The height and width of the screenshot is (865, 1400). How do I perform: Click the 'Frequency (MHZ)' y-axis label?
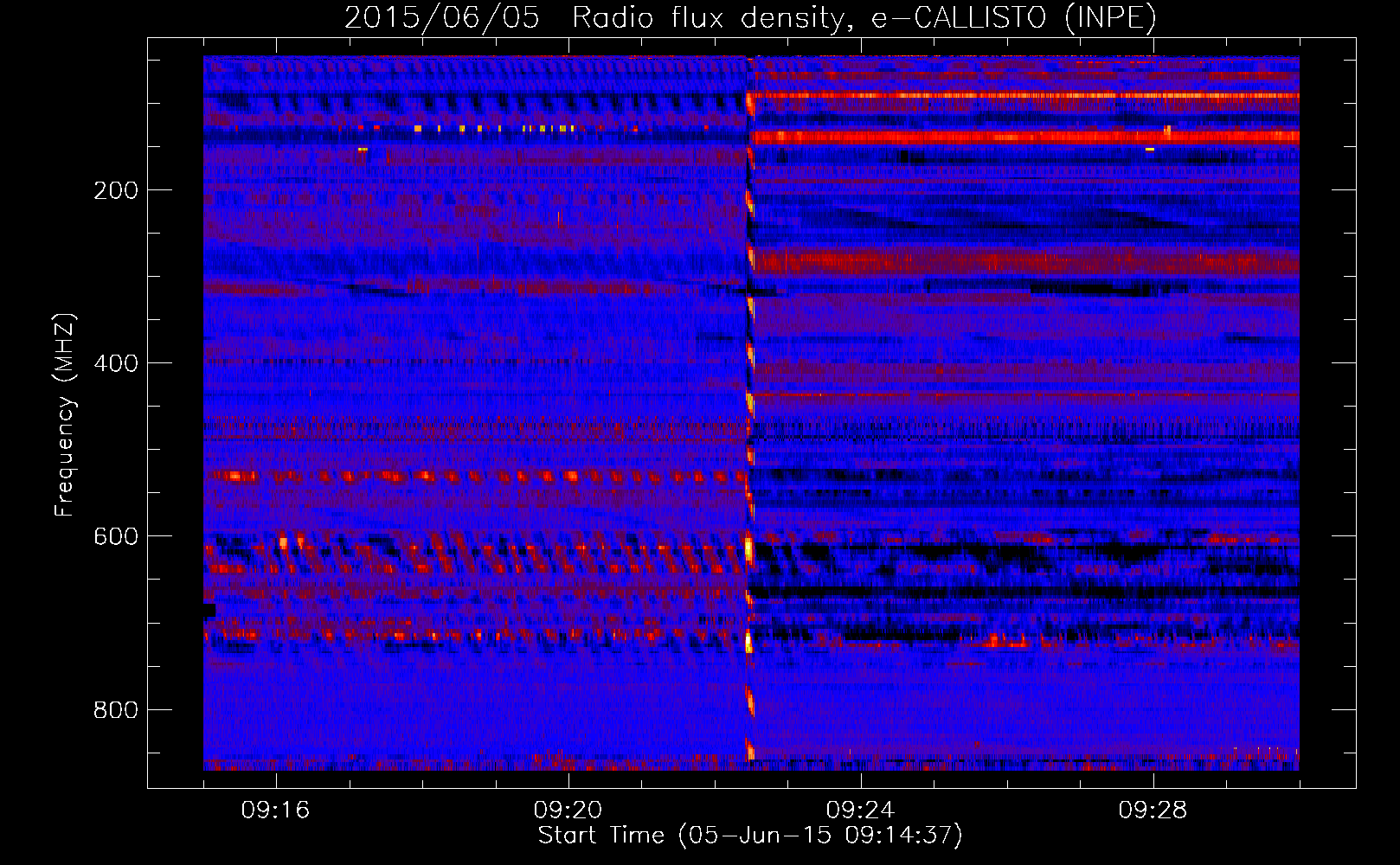pyautogui.click(x=65, y=415)
